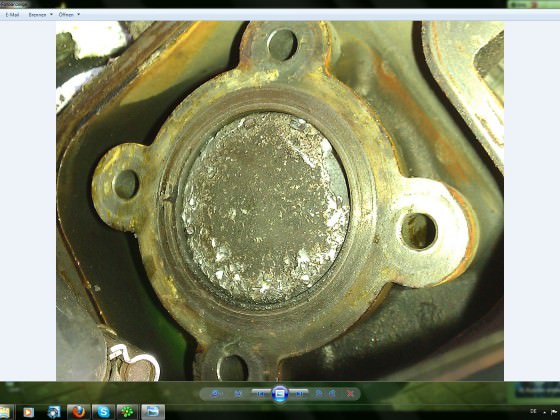The width and height of the screenshot is (560, 420).
Task: Open ICQ green flower taskbar icon
Action: [128, 412]
